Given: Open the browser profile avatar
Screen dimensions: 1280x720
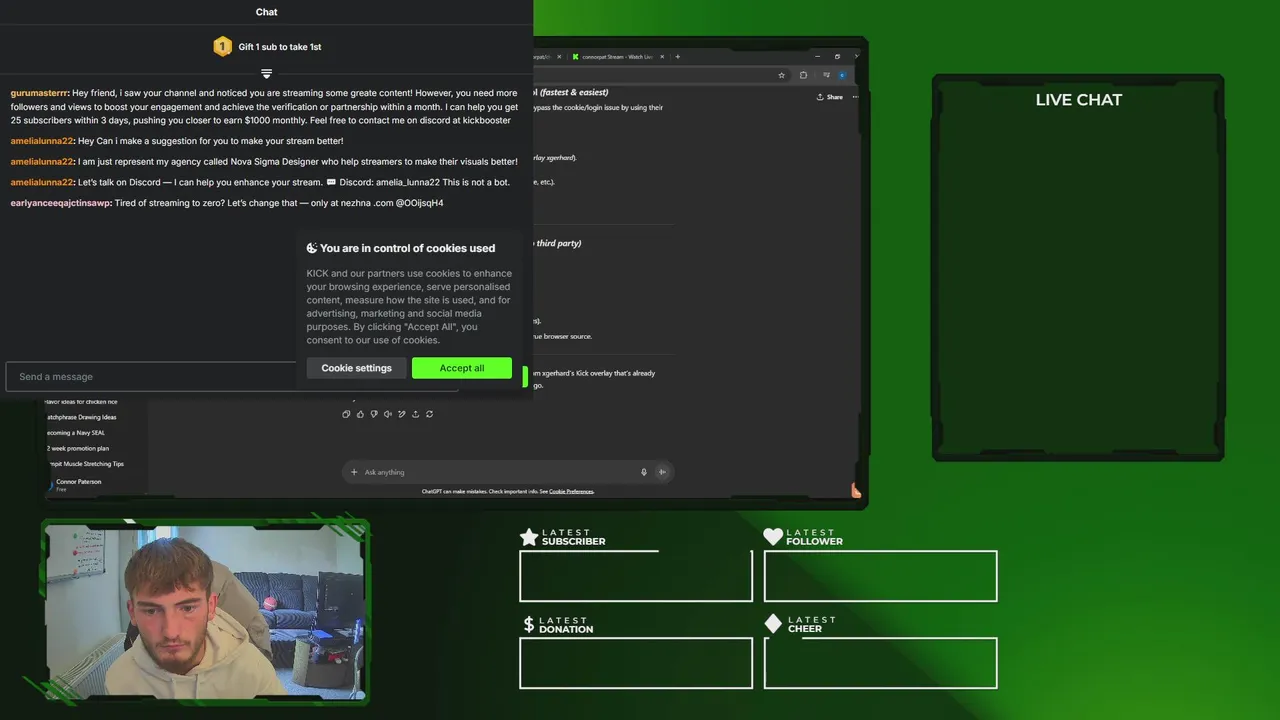Looking at the screenshot, I should pyautogui.click(x=842, y=75).
